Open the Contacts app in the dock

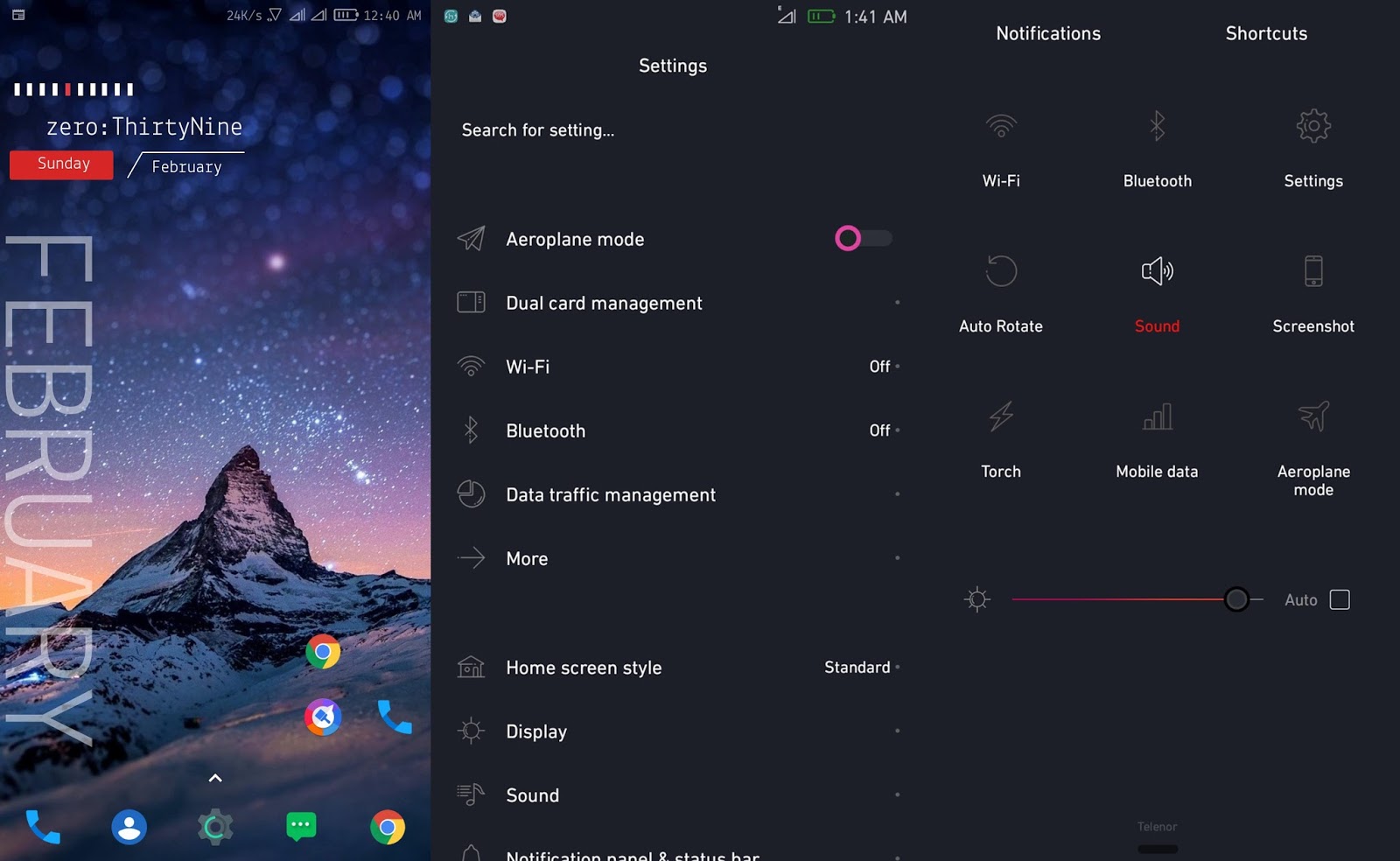pyautogui.click(x=129, y=827)
